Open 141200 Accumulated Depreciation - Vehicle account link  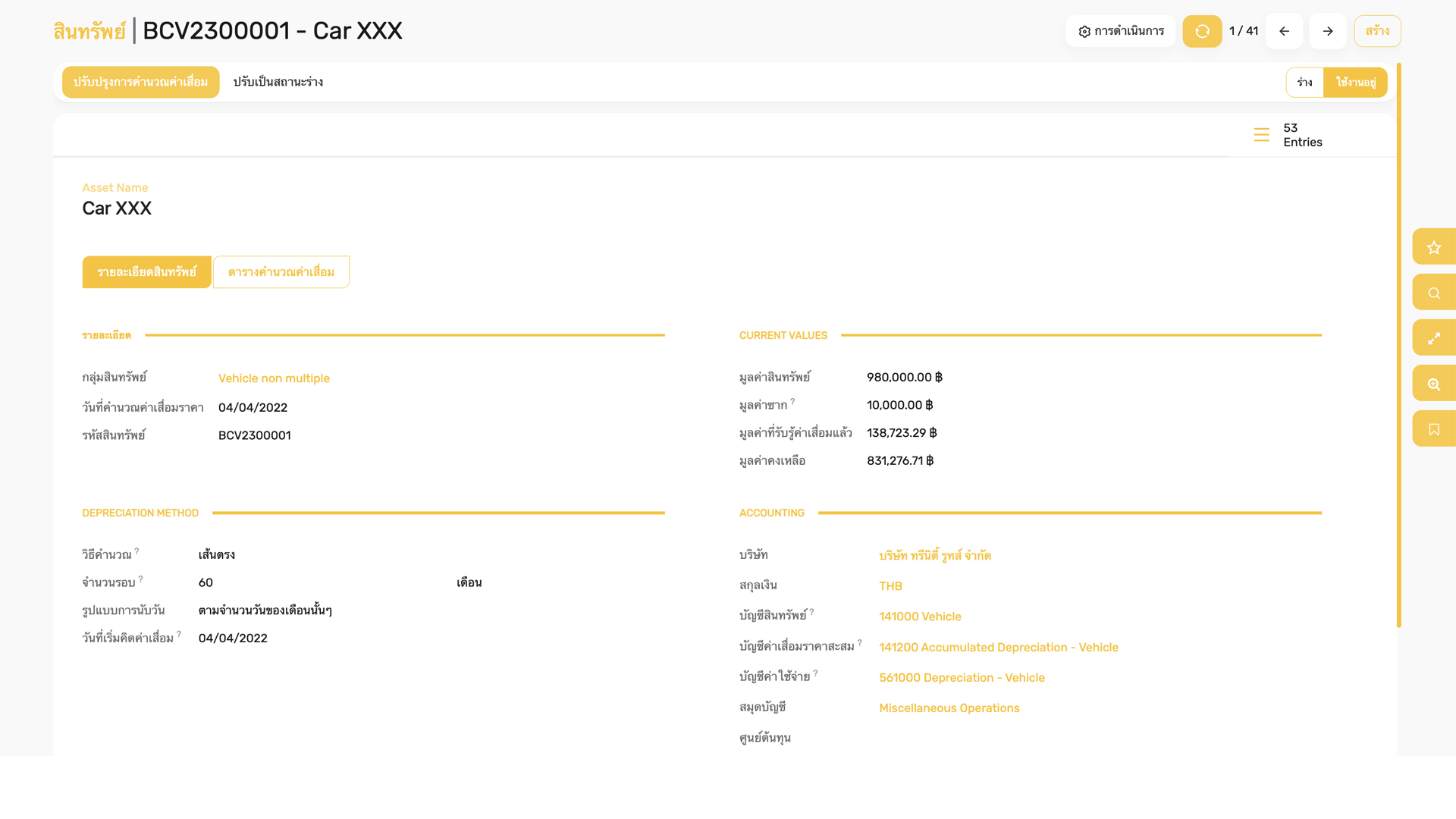coord(998,647)
